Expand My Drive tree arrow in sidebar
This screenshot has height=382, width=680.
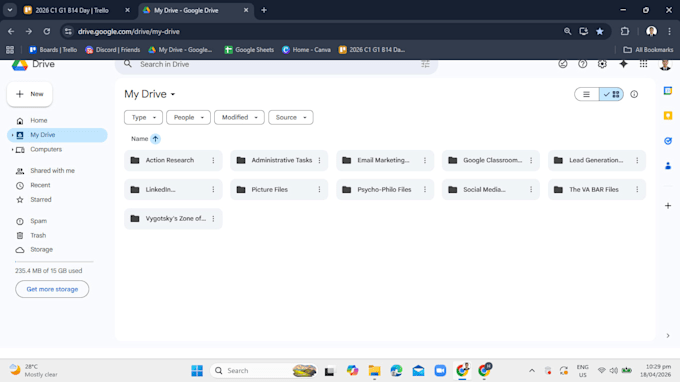12,135
